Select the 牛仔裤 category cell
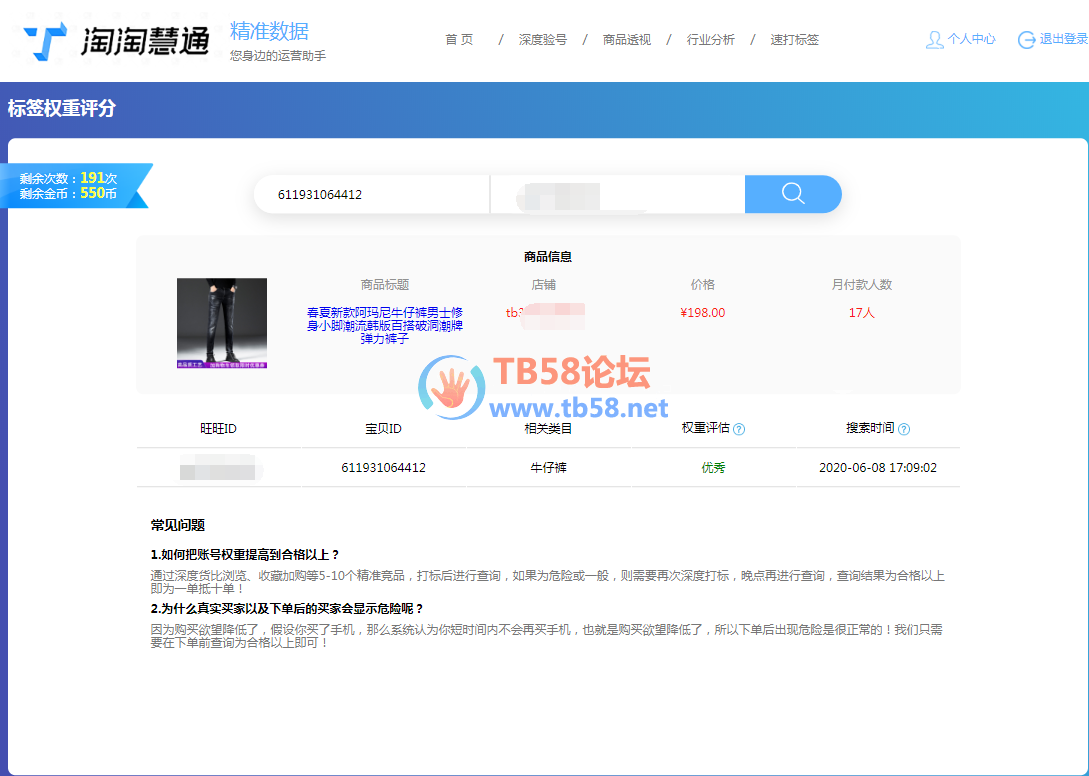This screenshot has width=1089, height=776. (548, 468)
